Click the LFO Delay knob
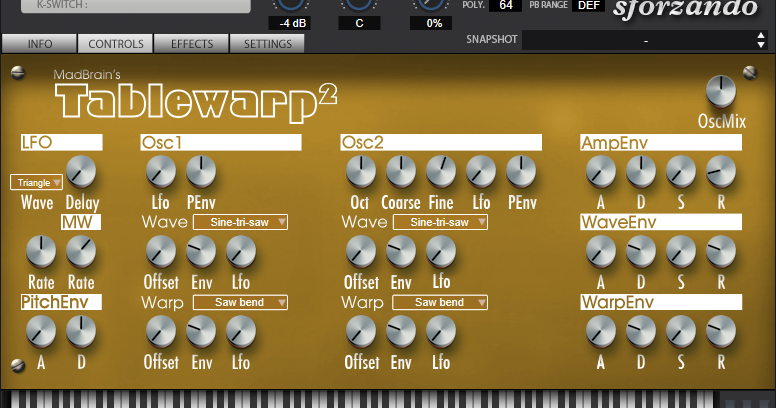This screenshot has height=408, width=776. [81, 171]
